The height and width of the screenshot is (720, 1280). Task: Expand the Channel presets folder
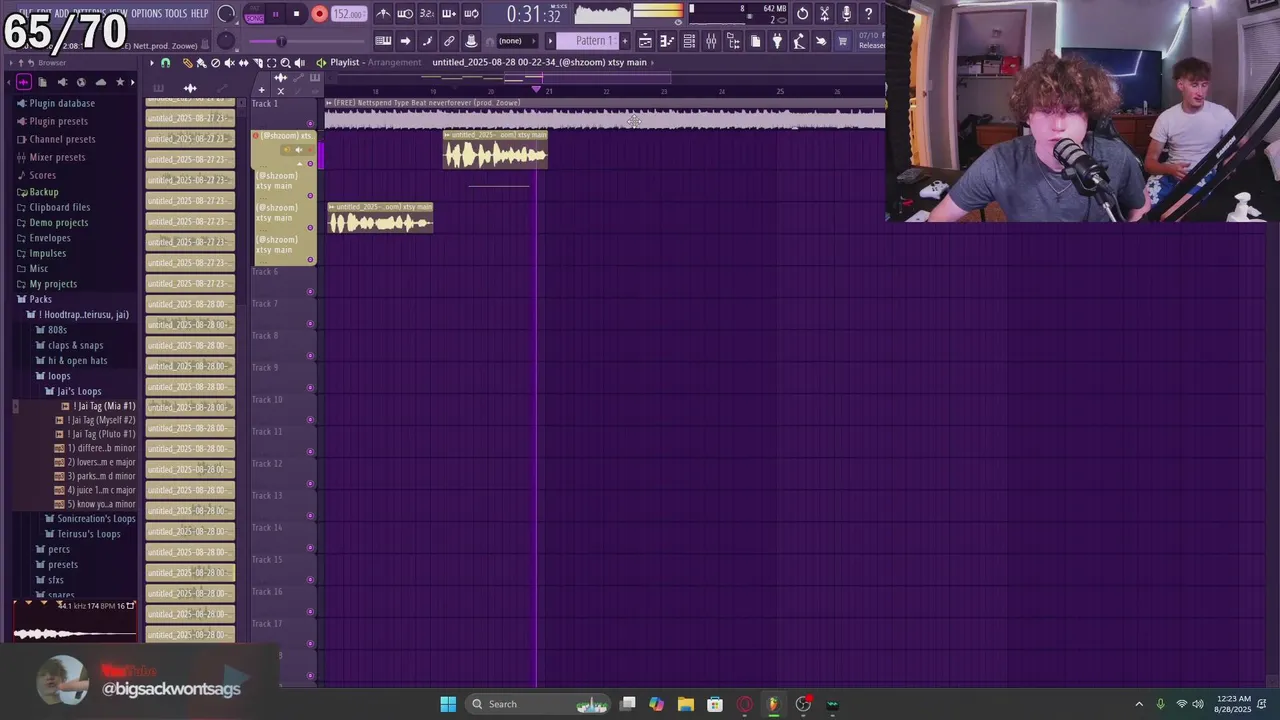tap(62, 139)
